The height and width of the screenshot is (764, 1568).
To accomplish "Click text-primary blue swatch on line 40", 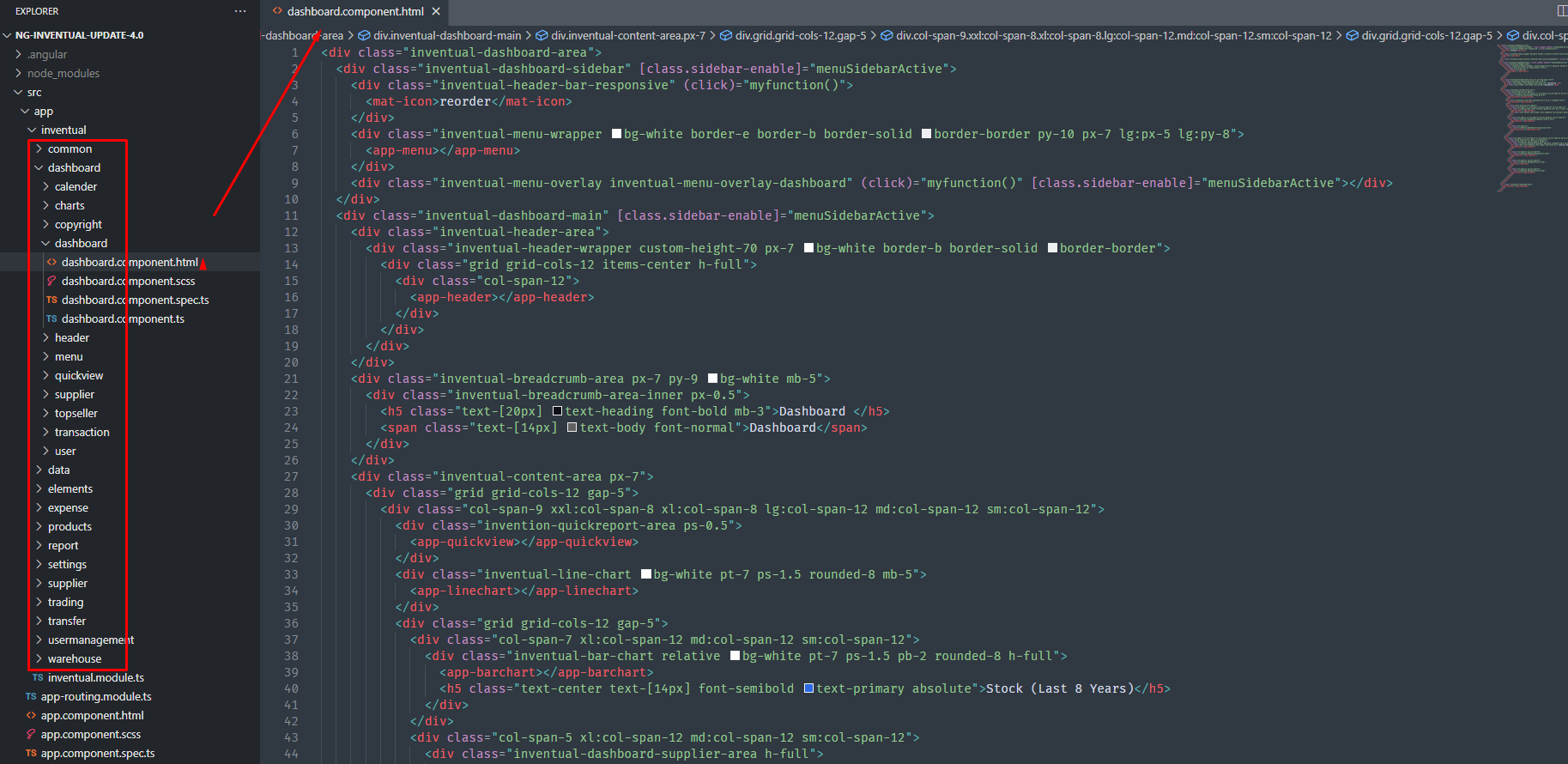I will (808, 688).
